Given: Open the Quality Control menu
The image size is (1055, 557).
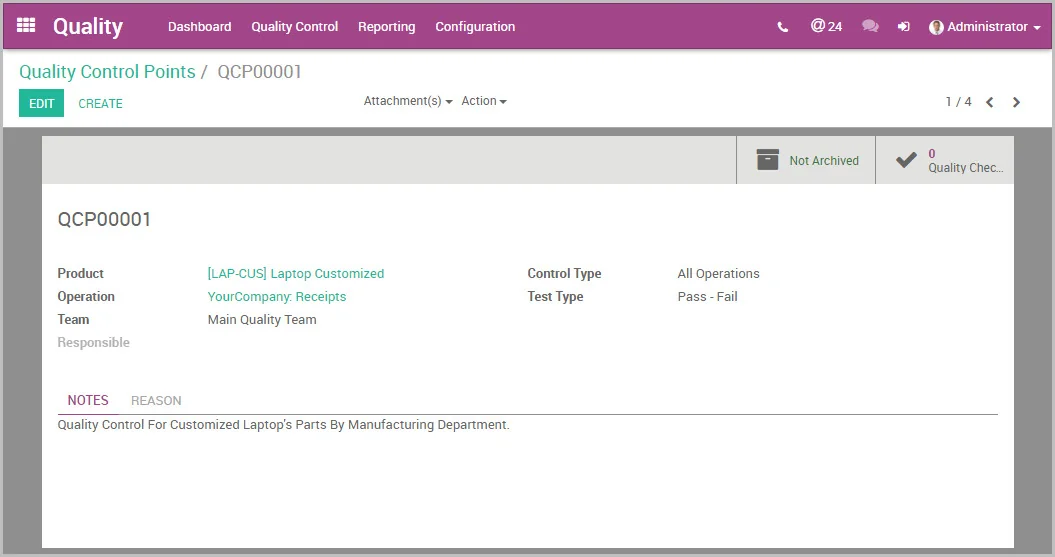Looking at the screenshot, I should (x=295, y=27).
